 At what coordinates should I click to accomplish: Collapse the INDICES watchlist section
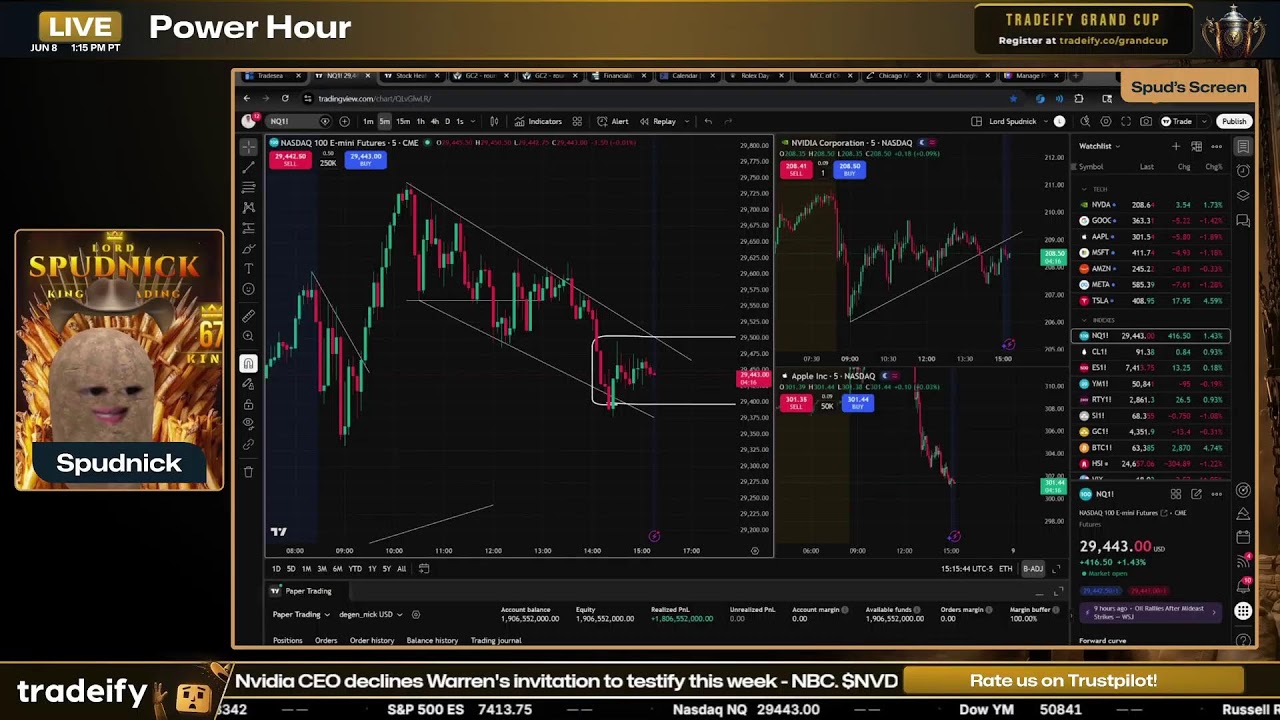(x=1084, y=321)
